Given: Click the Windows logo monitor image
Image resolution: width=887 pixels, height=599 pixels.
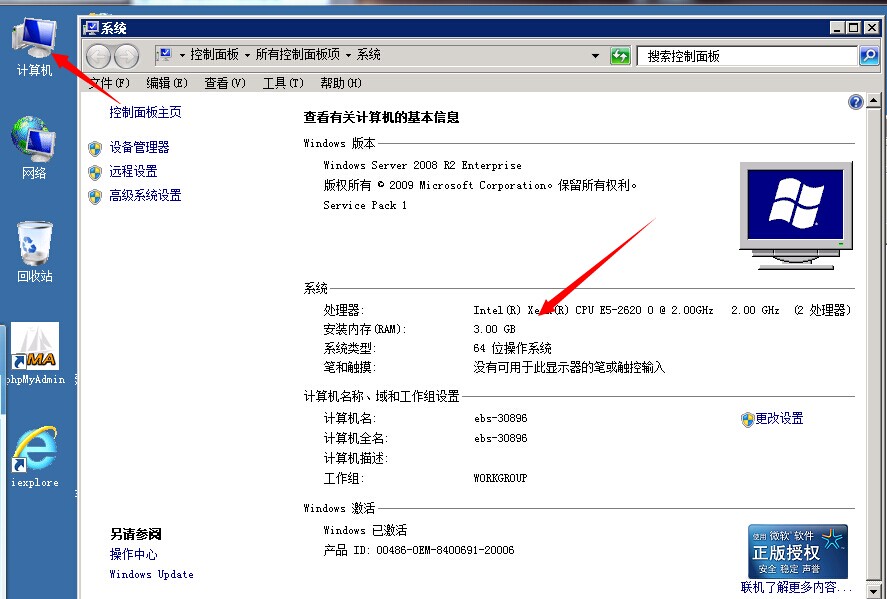Looking at the screenshot, I should tap(795, 216).
